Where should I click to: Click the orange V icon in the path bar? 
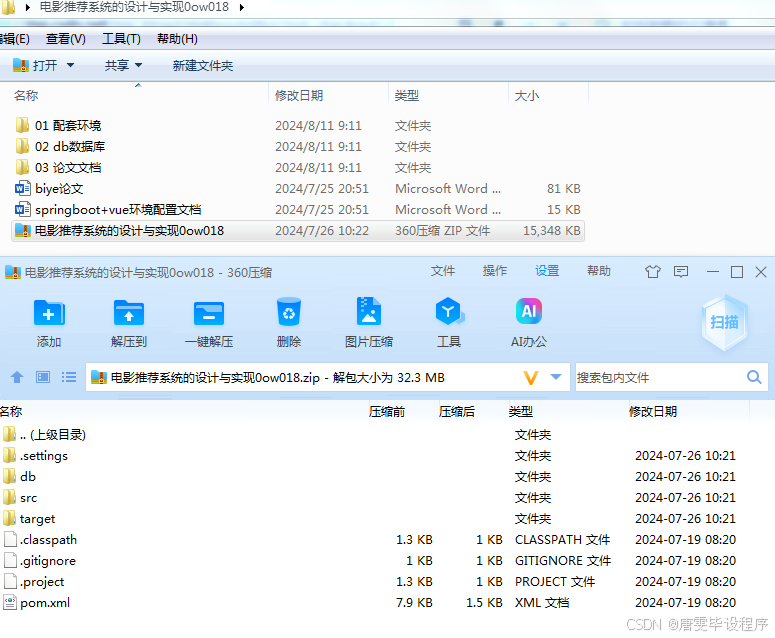click(530, 378)
